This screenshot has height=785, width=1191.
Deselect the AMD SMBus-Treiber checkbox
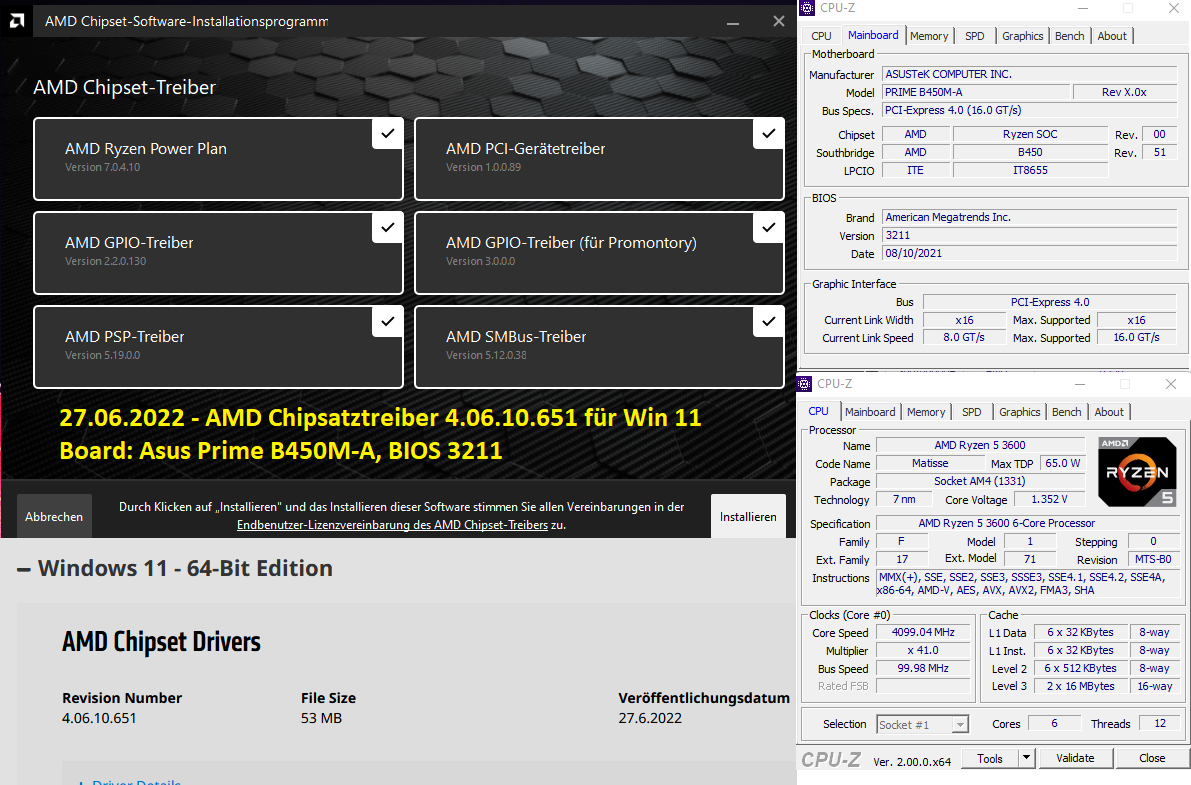point(769,321)
